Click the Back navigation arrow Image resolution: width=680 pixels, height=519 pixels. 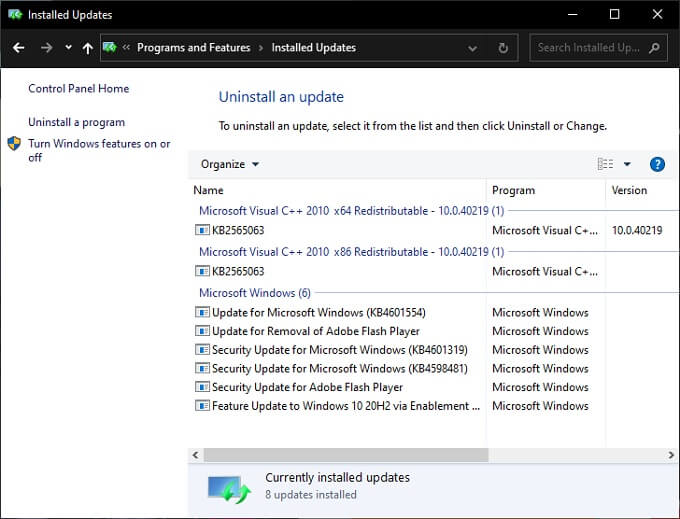pyautogui.click(x=18, y=47)
